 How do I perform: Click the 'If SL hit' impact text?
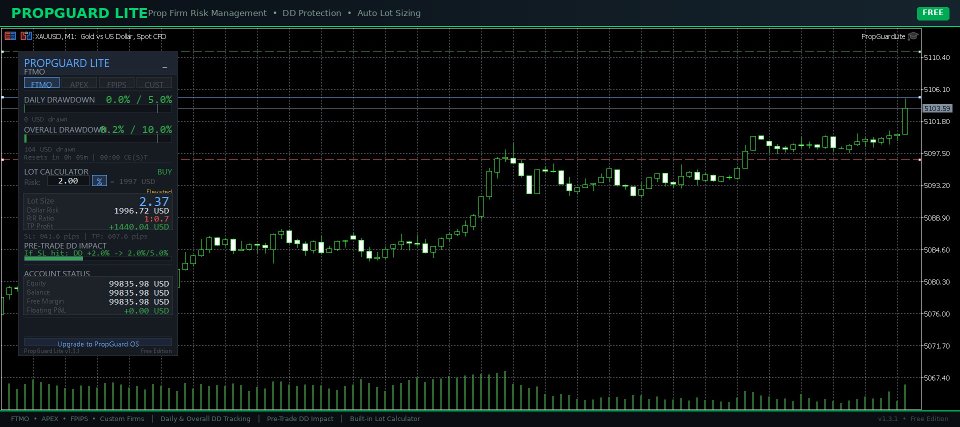(x=96, y=252)
